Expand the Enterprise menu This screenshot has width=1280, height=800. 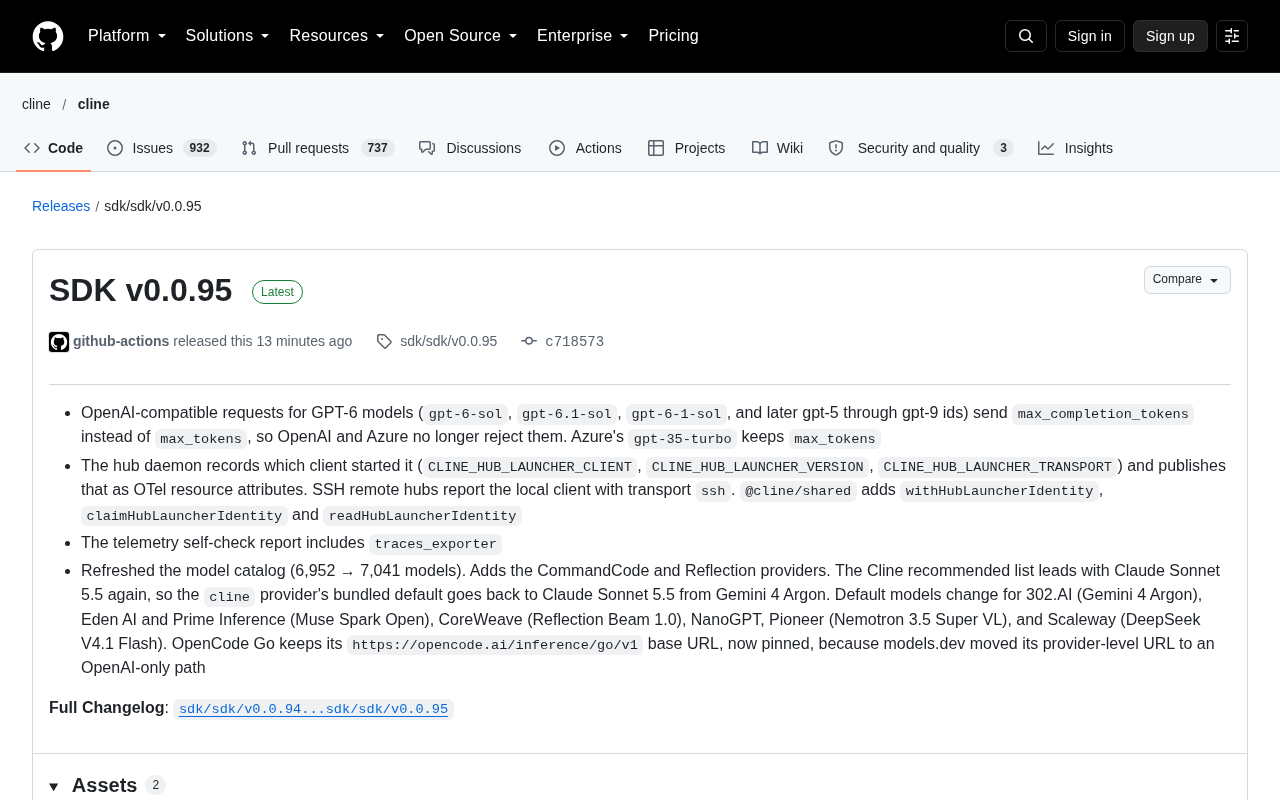[x=583, y=36]
